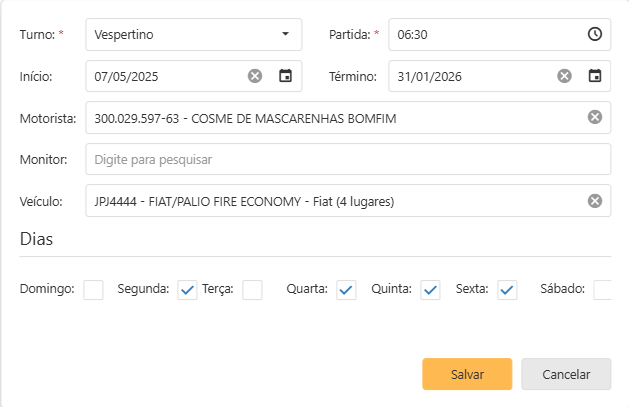Click the Veículo field with JPJ4444
The width and height of the screenshot is (629, 407).
point(348,200)
